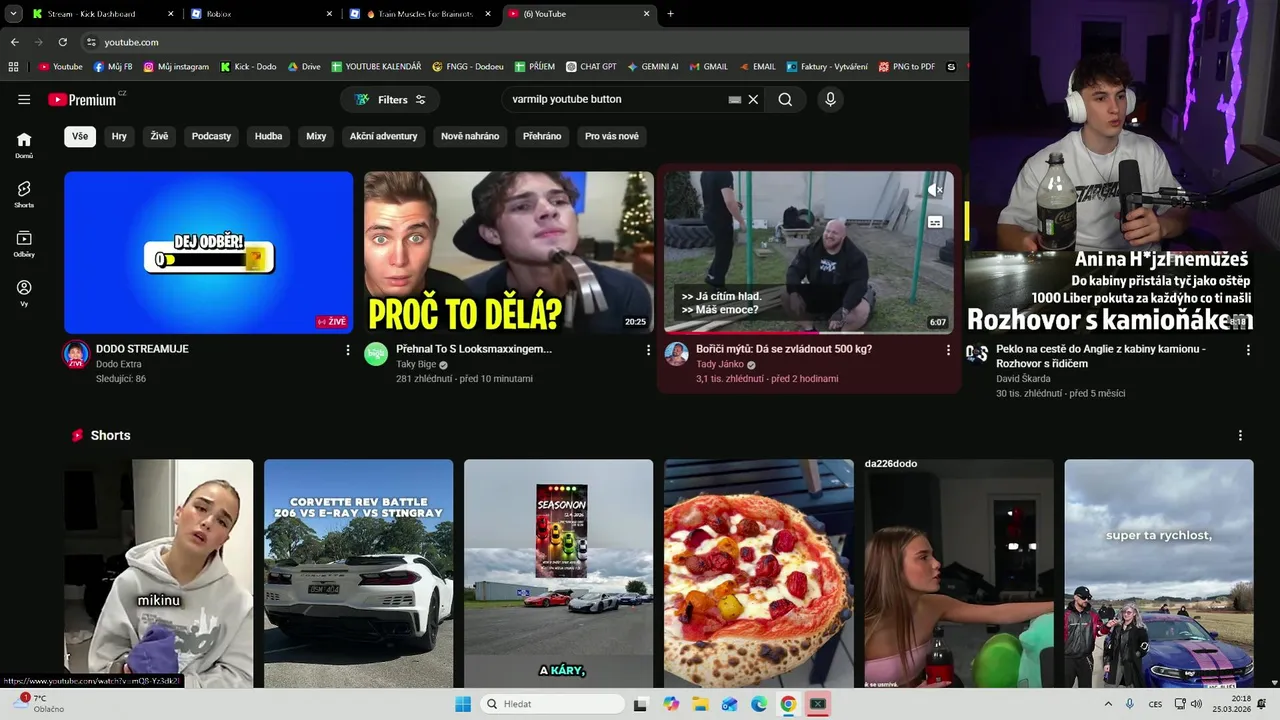Switch to the Roblox browser tab
This screenshot has width=1280, height=720.
262,14
